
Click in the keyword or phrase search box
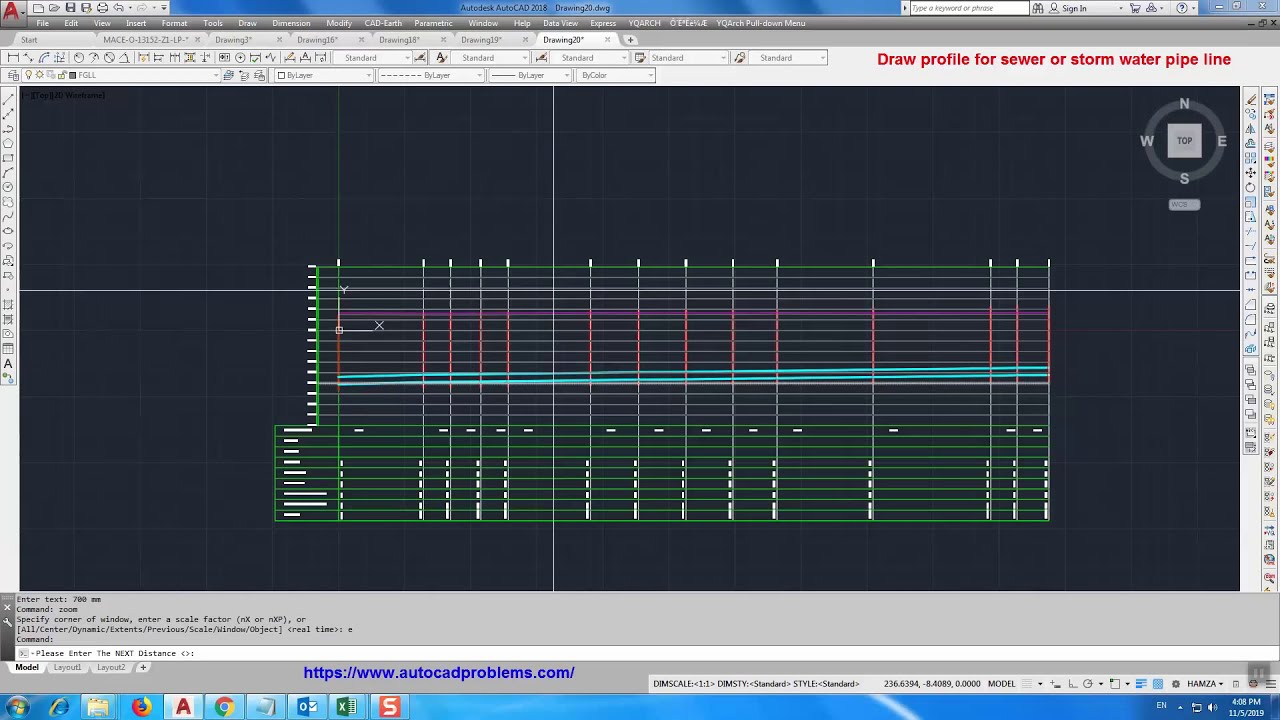tap(968, 8)
